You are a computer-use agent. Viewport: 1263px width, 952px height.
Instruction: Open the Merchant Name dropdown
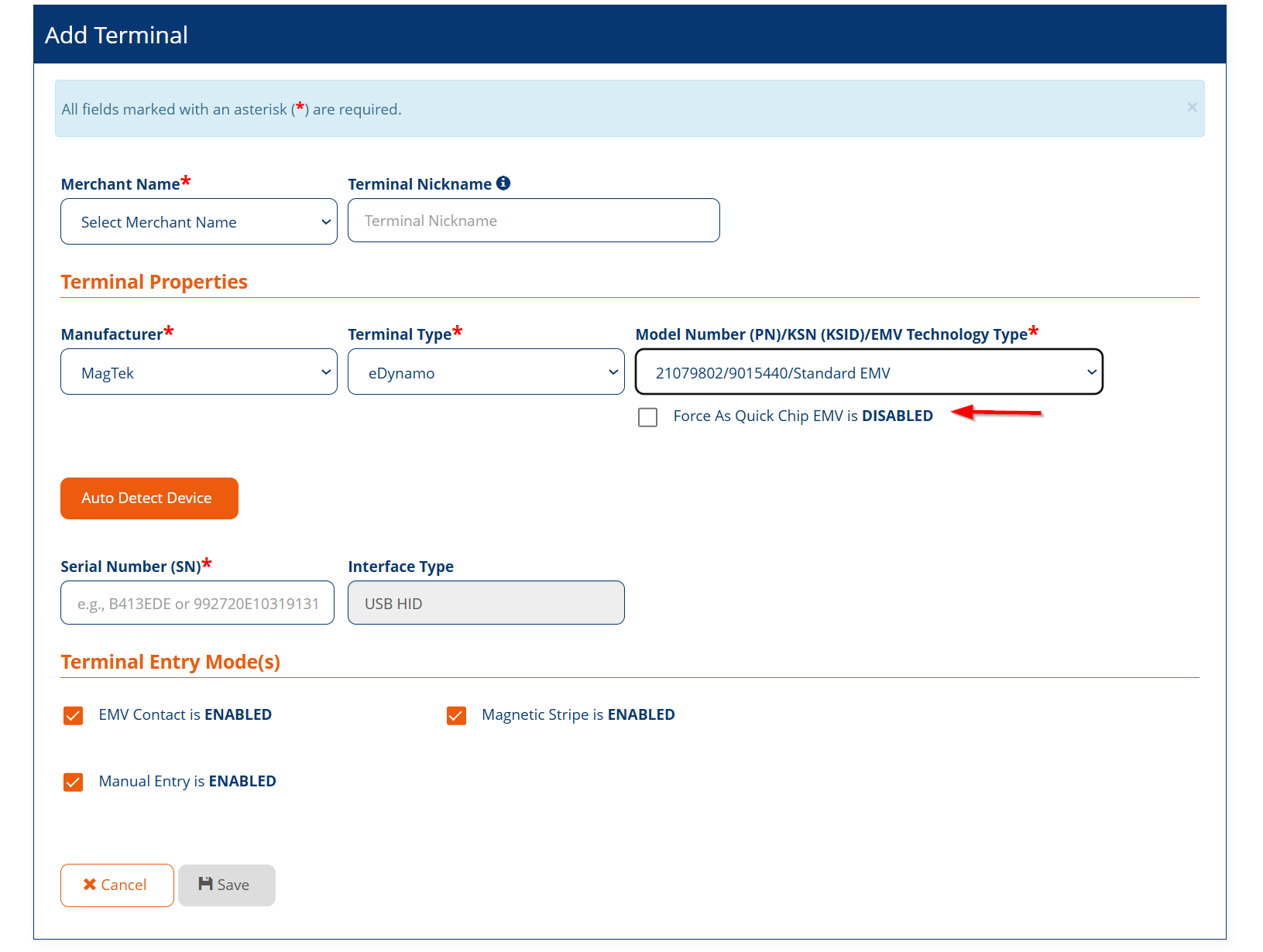tap(199, 222)
